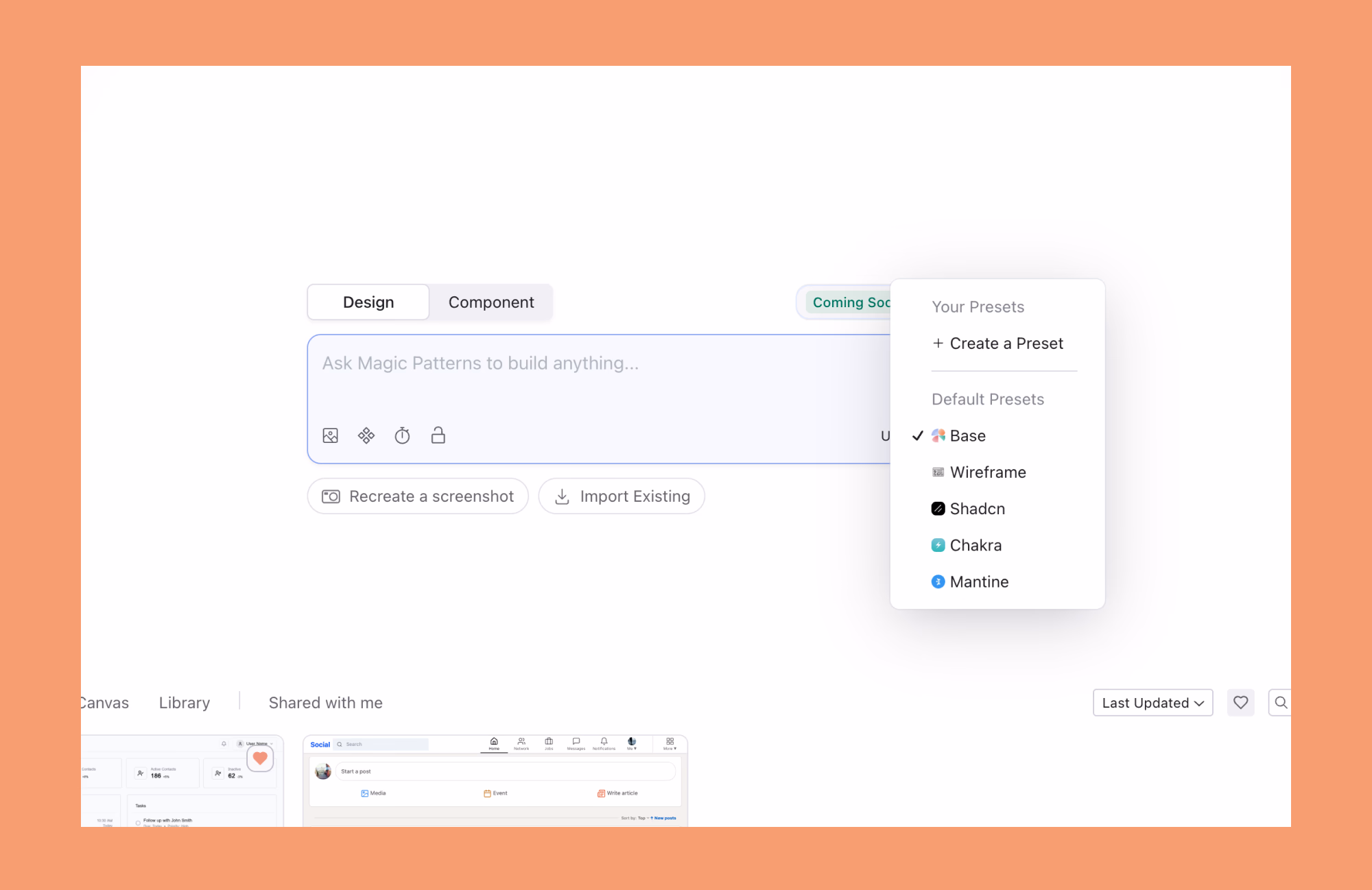This screenshot has width=1372, height=890.
Task: Attach an image using the picture icon
Action: point(331,435)
